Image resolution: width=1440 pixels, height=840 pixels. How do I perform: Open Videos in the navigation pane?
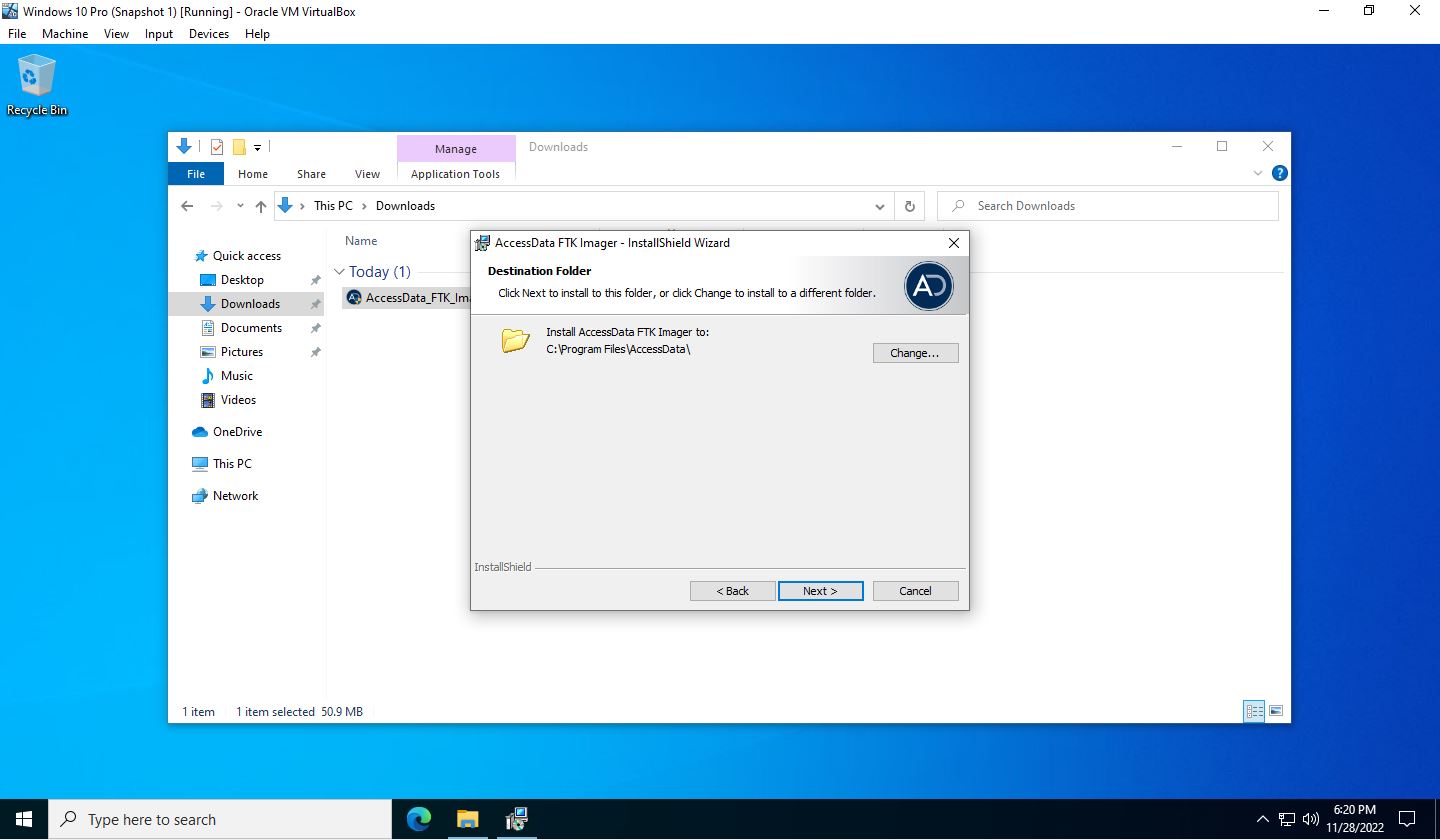pyautogui.click(x=238, y=400)
